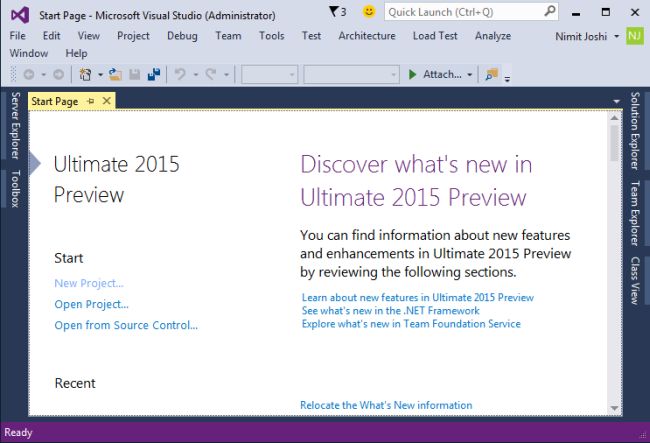Click the Navigate Forward toolbar button
This screenshot has width=650, height=443.
point(58,75)
